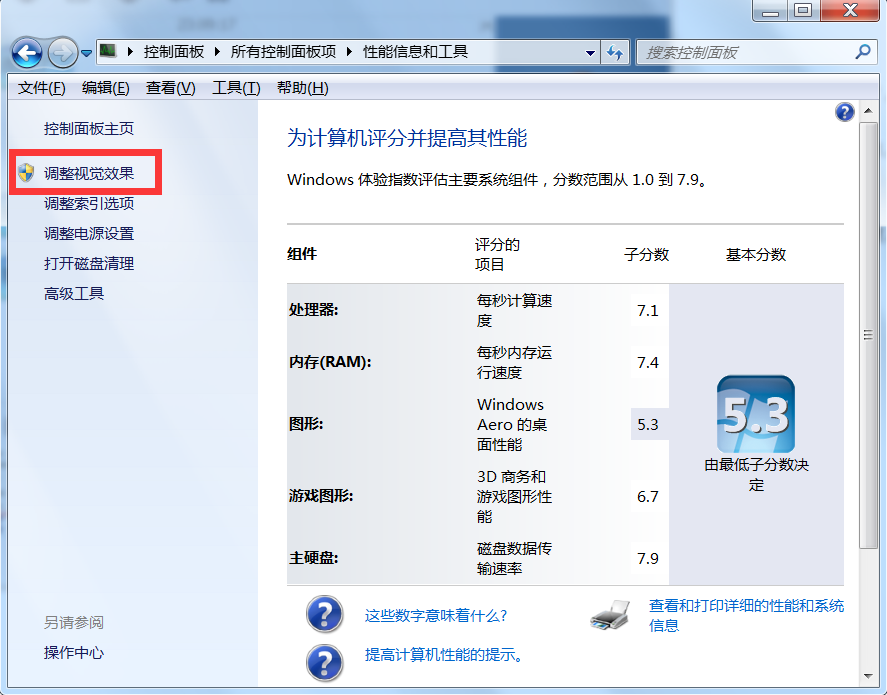Click the Forward navigation arrow button
This screenshot has width=887, height=695.
pyautogui.click(x=62, y=53)
